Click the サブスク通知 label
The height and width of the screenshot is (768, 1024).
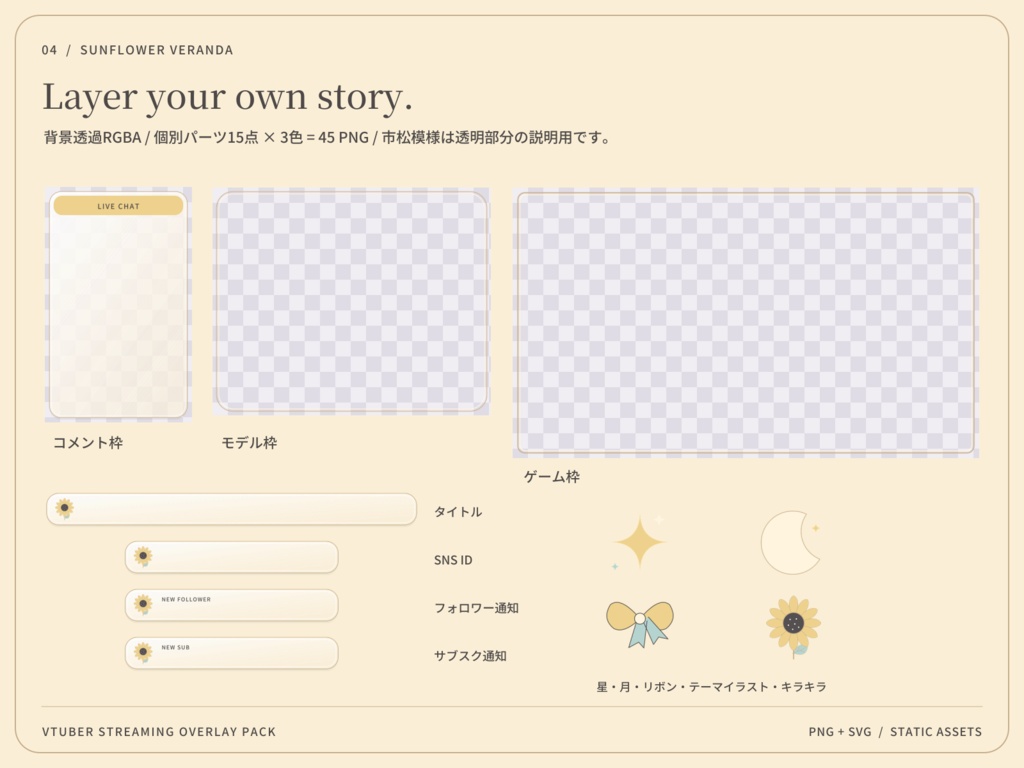(471, 656)
